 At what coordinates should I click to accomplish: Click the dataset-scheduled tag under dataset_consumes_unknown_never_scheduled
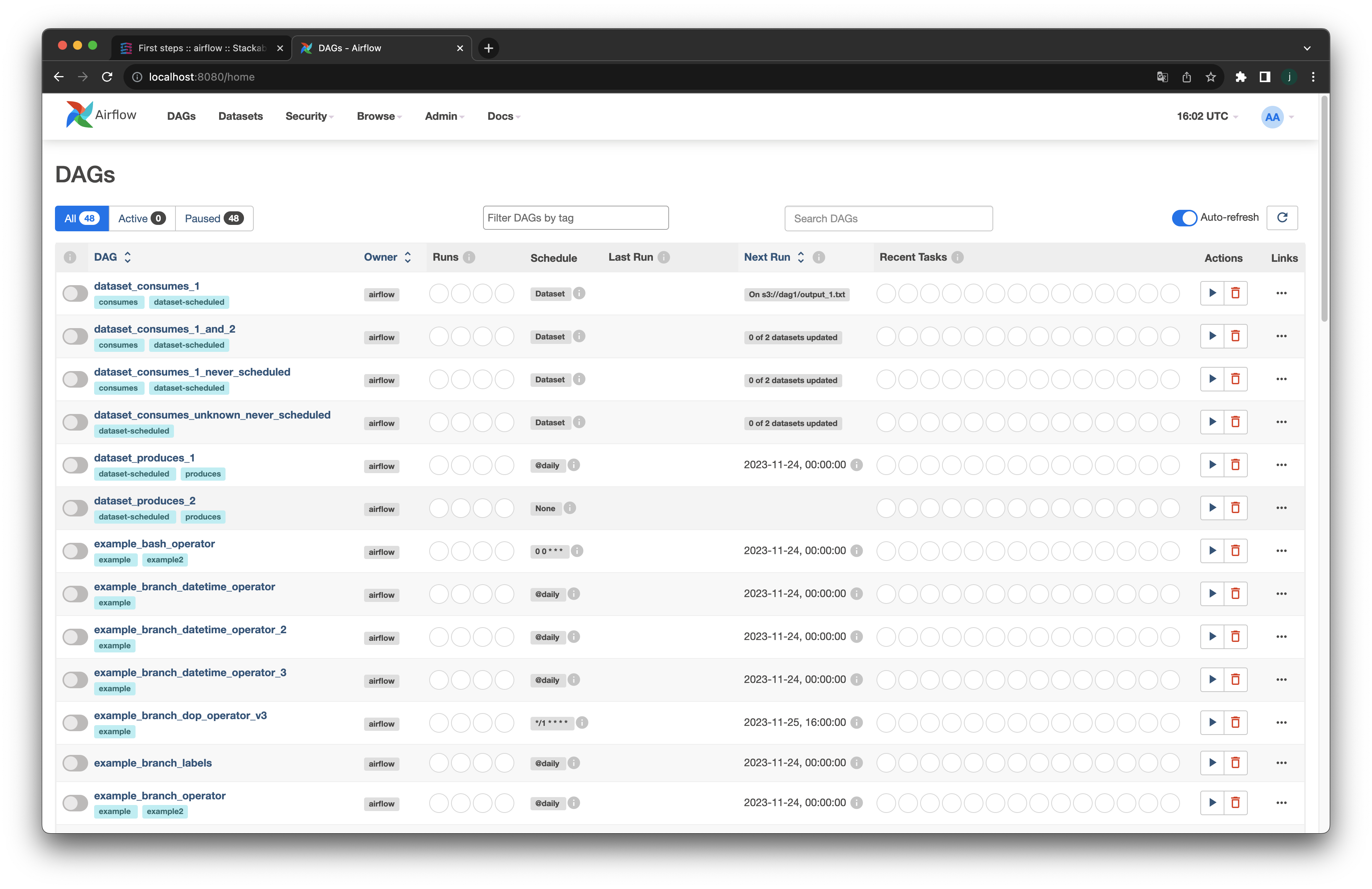pos(134,431)
